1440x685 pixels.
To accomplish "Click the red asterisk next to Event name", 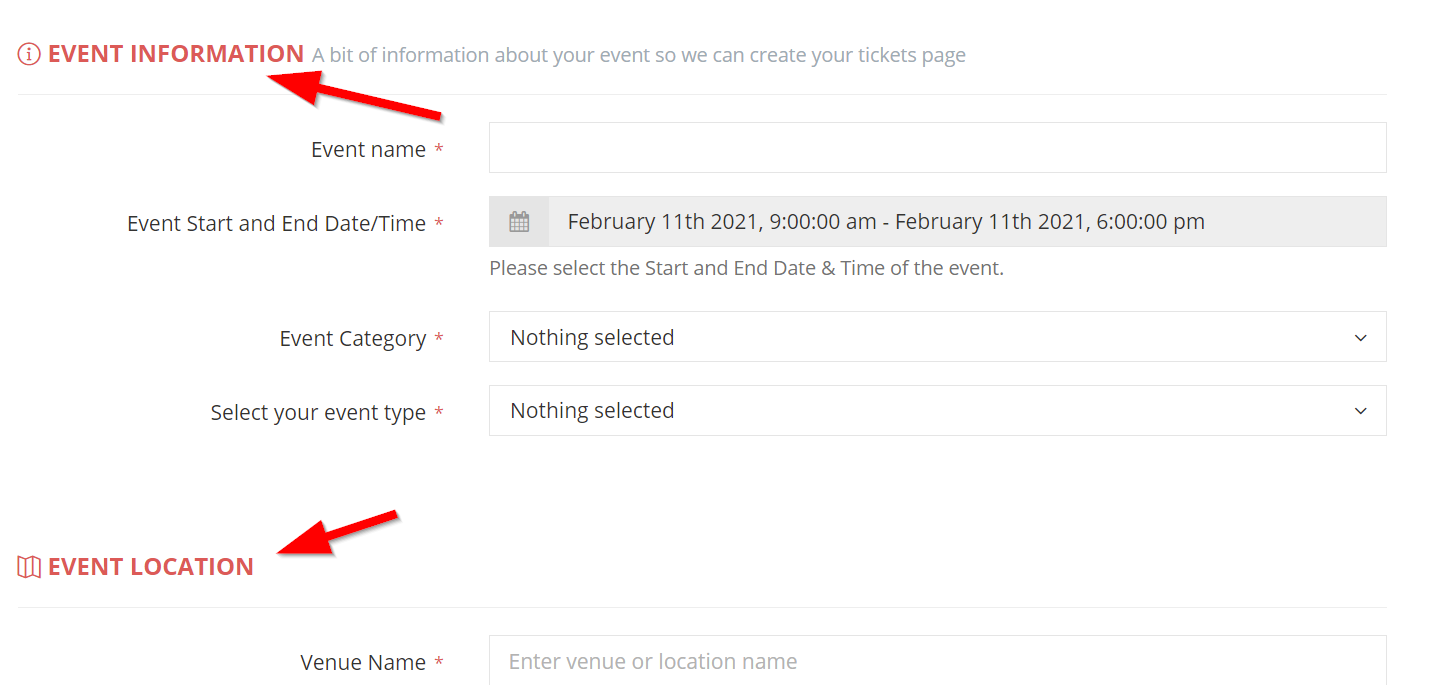I will coord(439,150).
